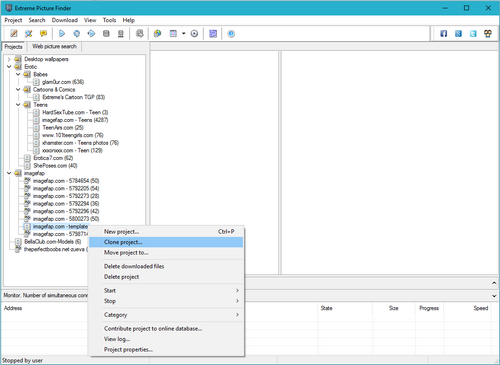Expand the Monitor panel down chevron
Screen dimensions: 500x365
(494, 296)
